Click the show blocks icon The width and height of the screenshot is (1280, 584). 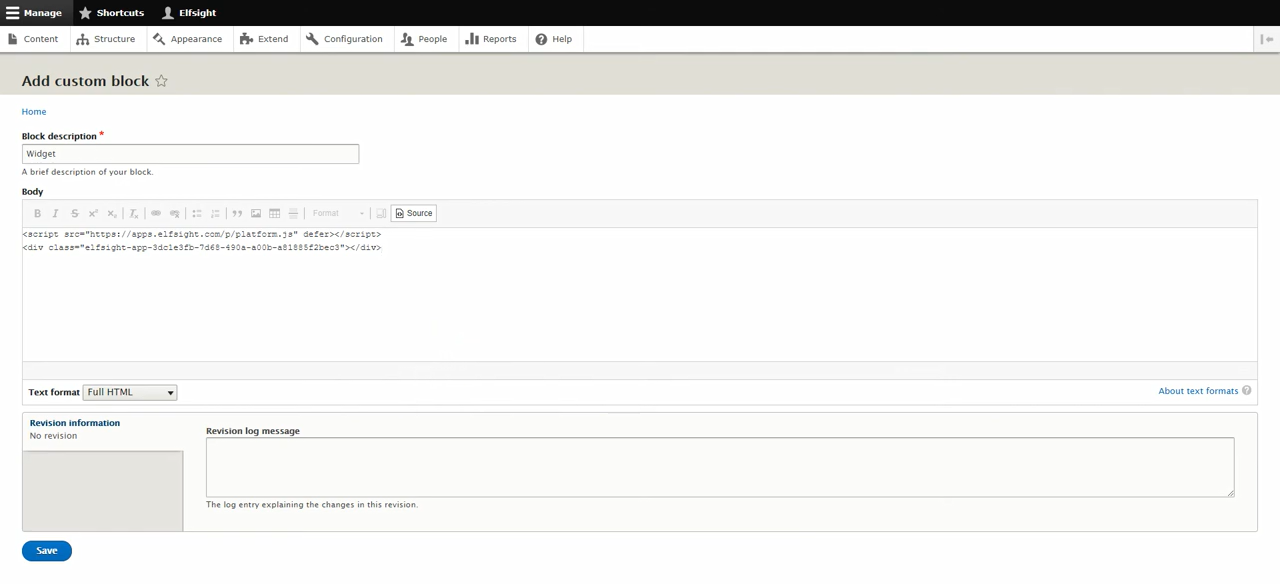pos(380,213)
